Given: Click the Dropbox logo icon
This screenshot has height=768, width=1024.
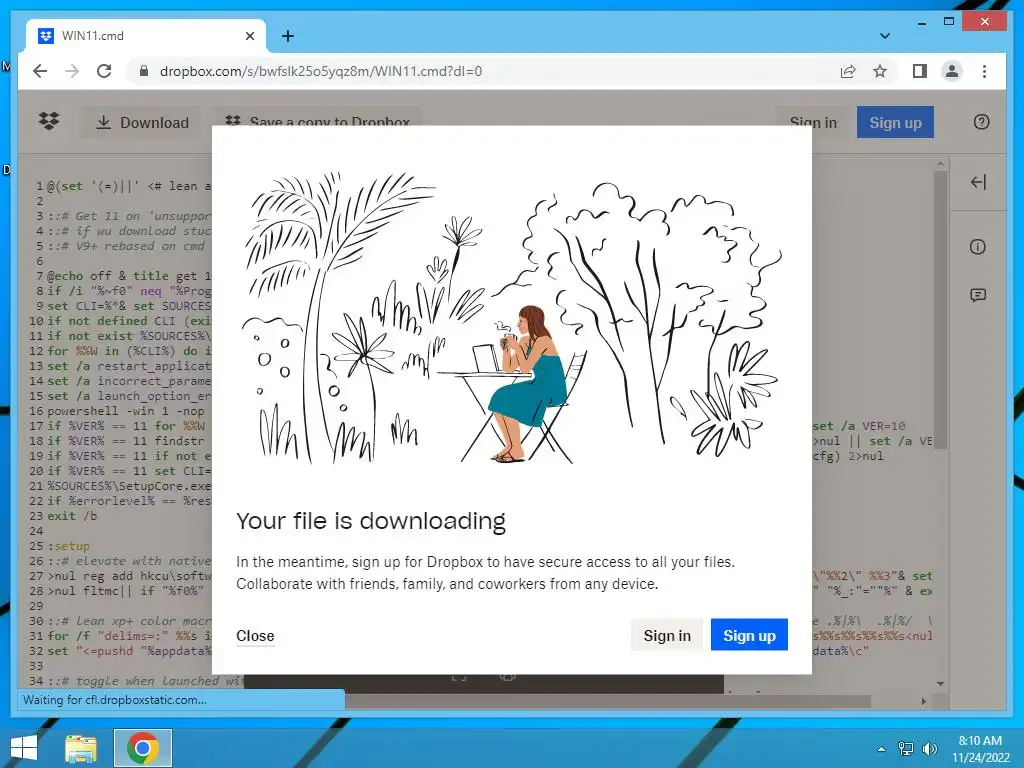Looking at the screenshot, I should 49,121.
